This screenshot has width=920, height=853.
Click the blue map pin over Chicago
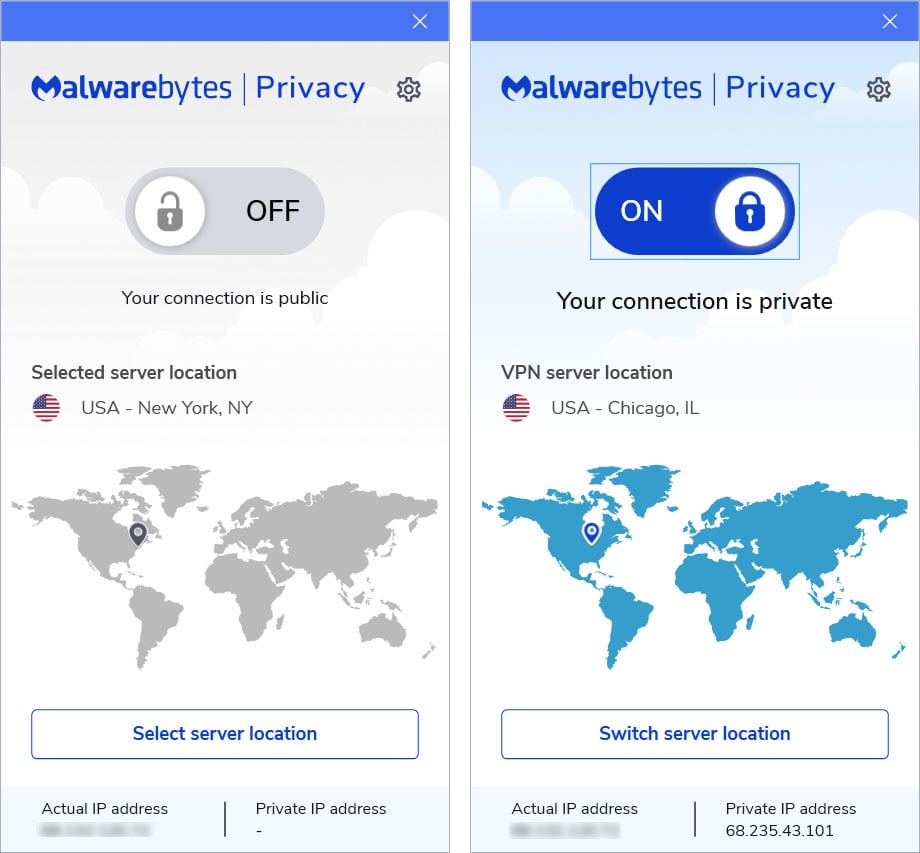click(591, 533)
